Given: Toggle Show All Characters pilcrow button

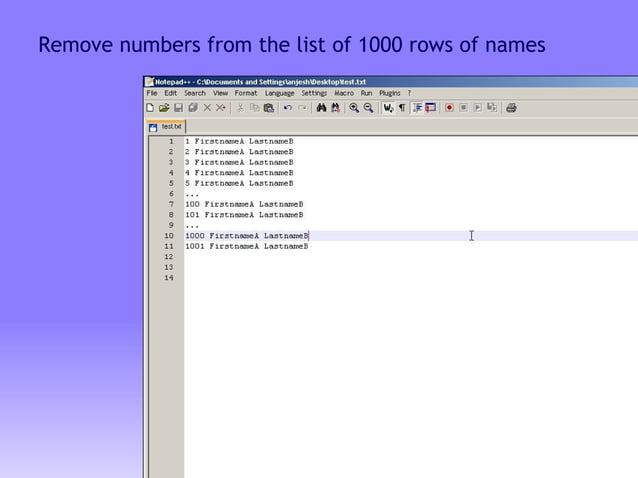Looking at the screenshot, I should tap(402, 107).
